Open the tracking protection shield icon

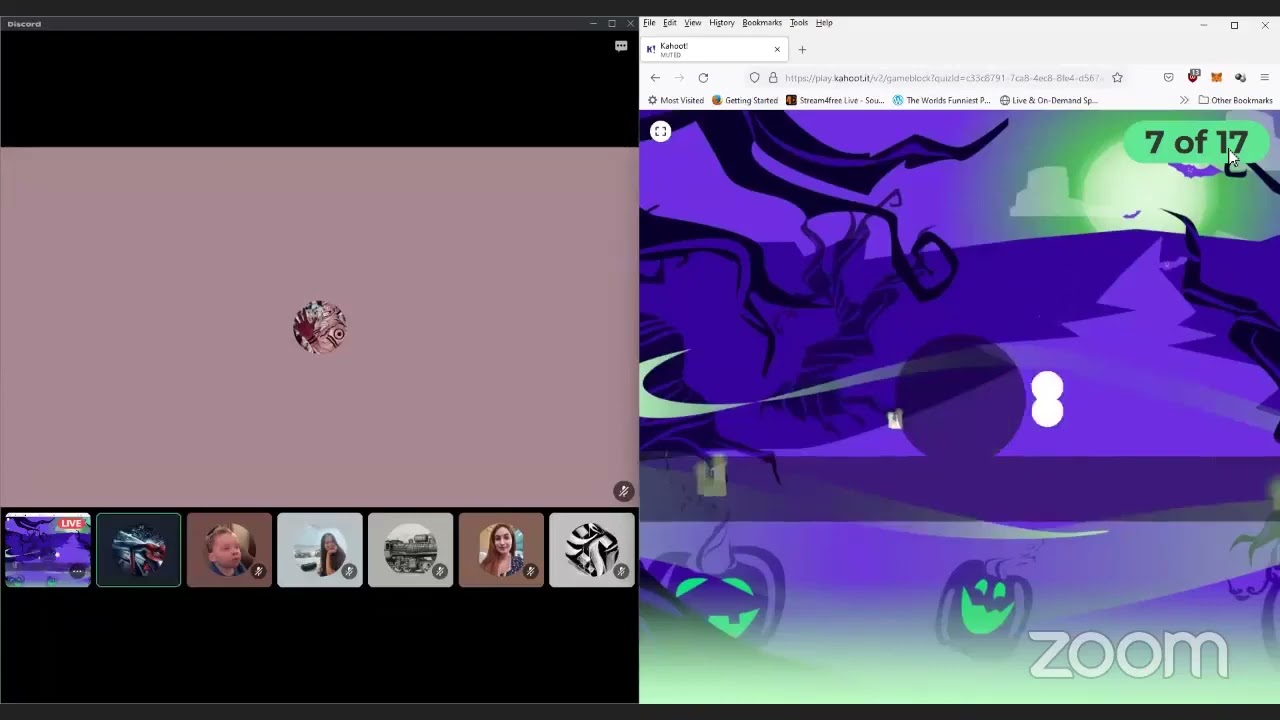(754, 78)
